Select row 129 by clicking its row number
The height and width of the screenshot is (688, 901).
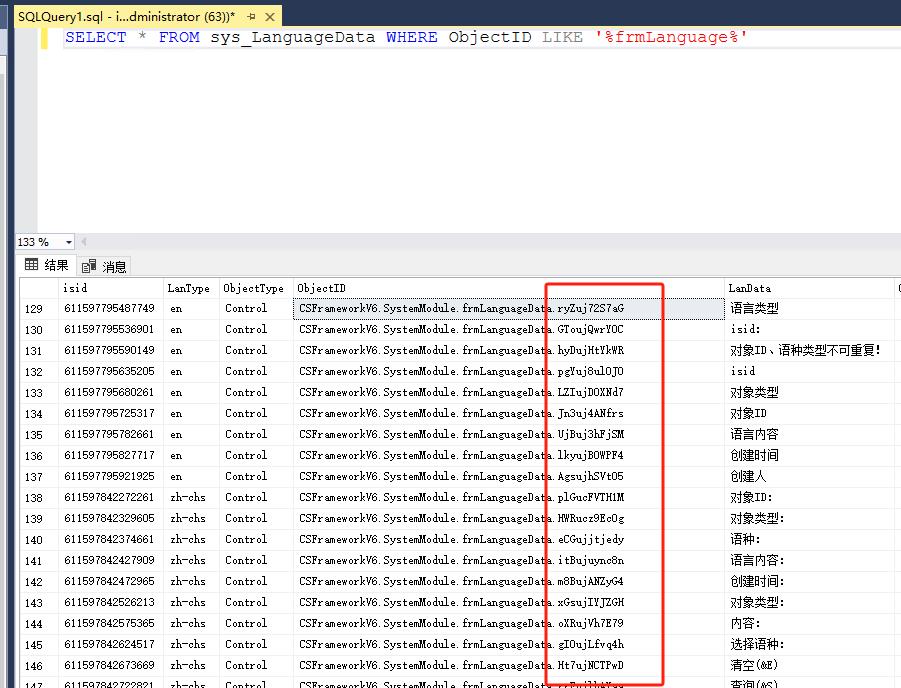(x=31, y=308)
